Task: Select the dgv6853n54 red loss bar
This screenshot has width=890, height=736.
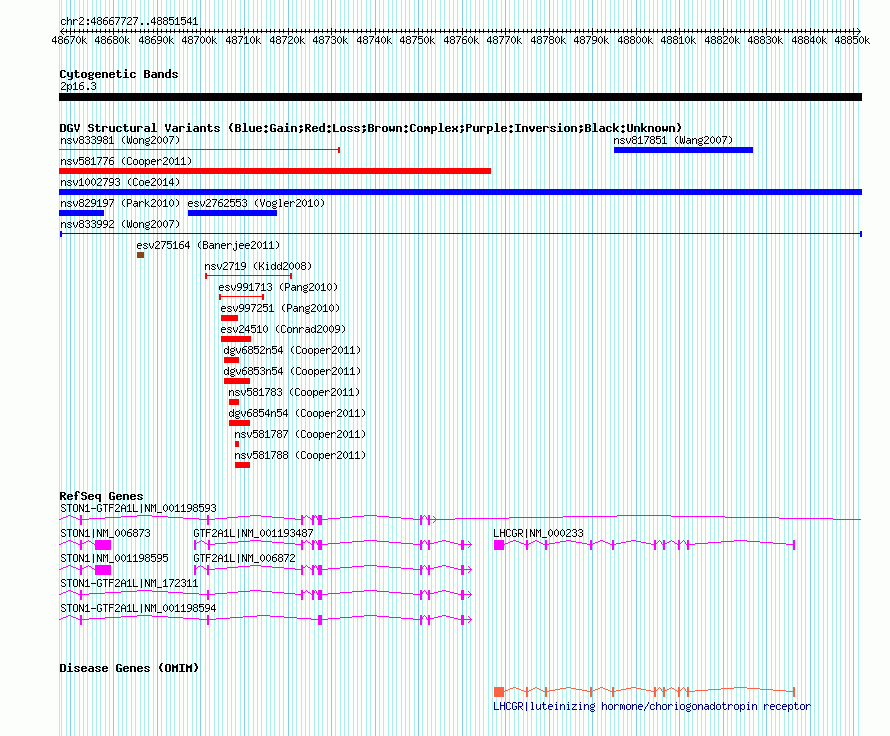Action: [x=237, y=381]
